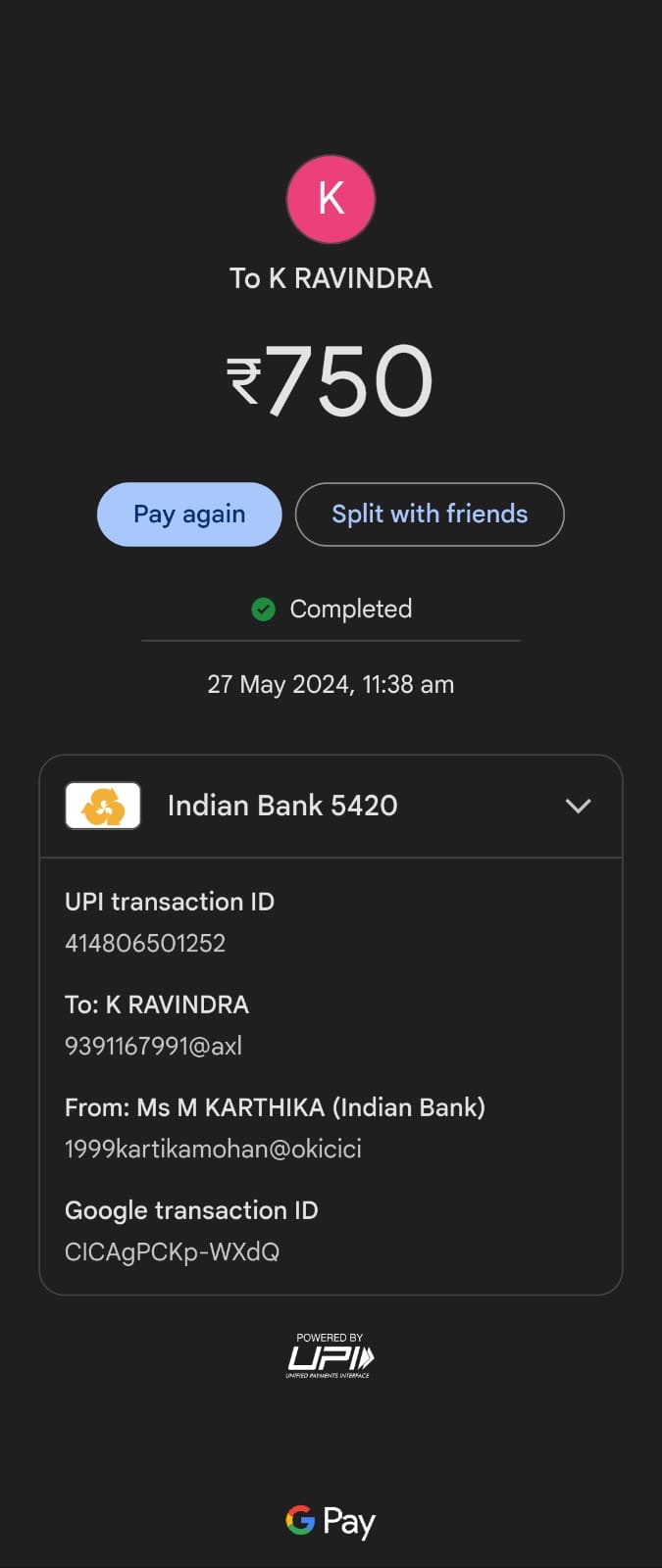
Task: Click the Powered by UPI logo
Action: coord(331,1357)
